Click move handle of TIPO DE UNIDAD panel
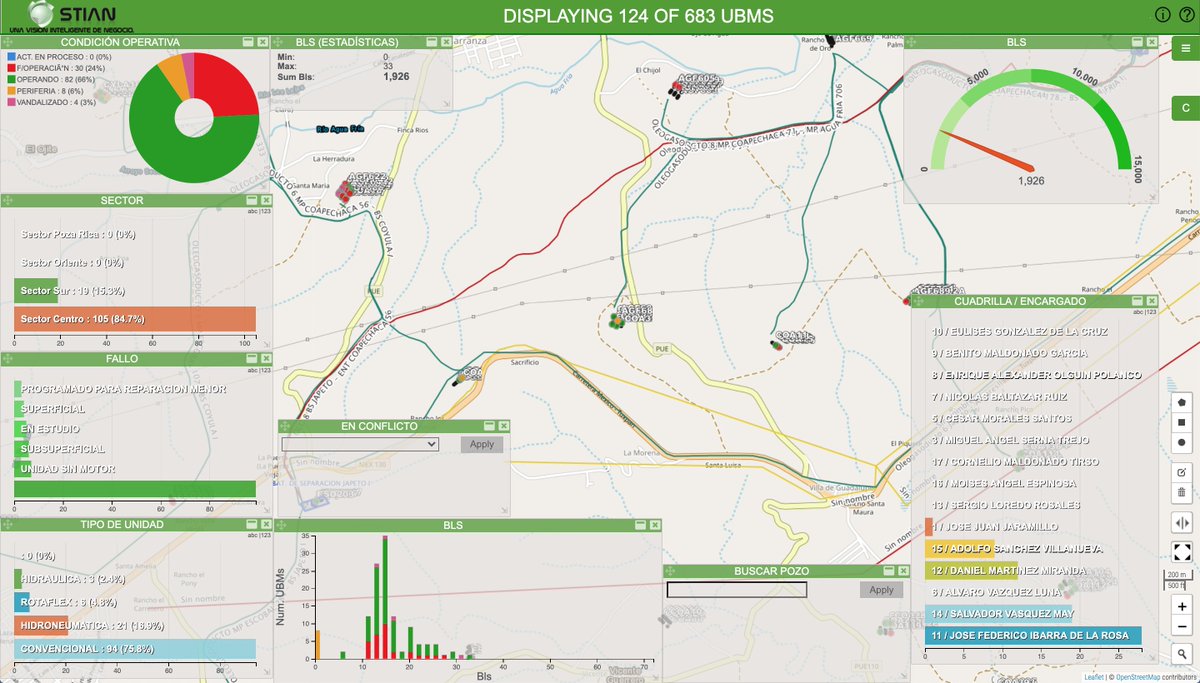This screenshot has height=683, width=1200. [x=8, y=524]
